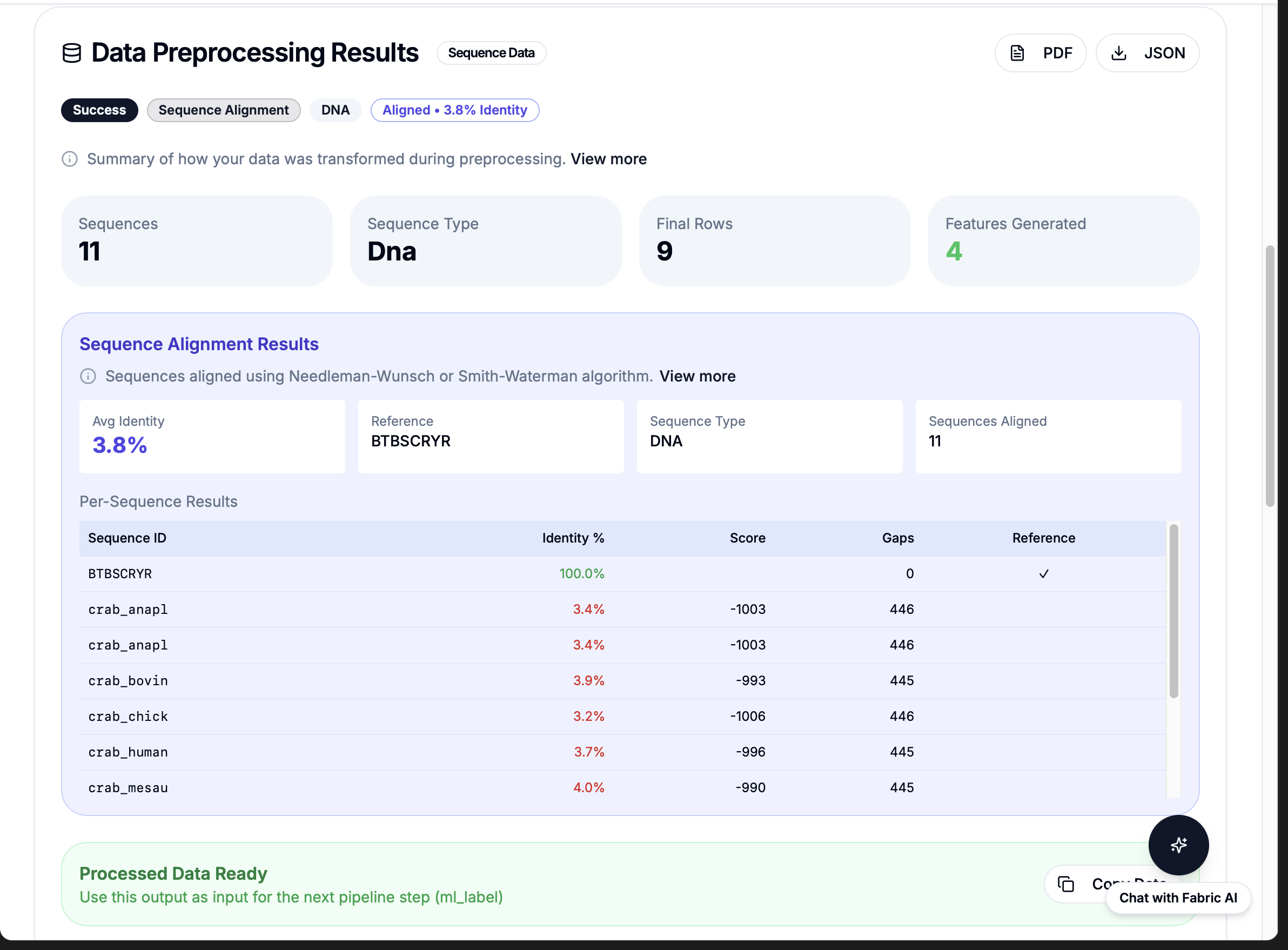Screen dimensions: 1288x950
Task: Click the copy icon in Processed Data Ready
Action: pyautogui.click(x=1065, y=884)
